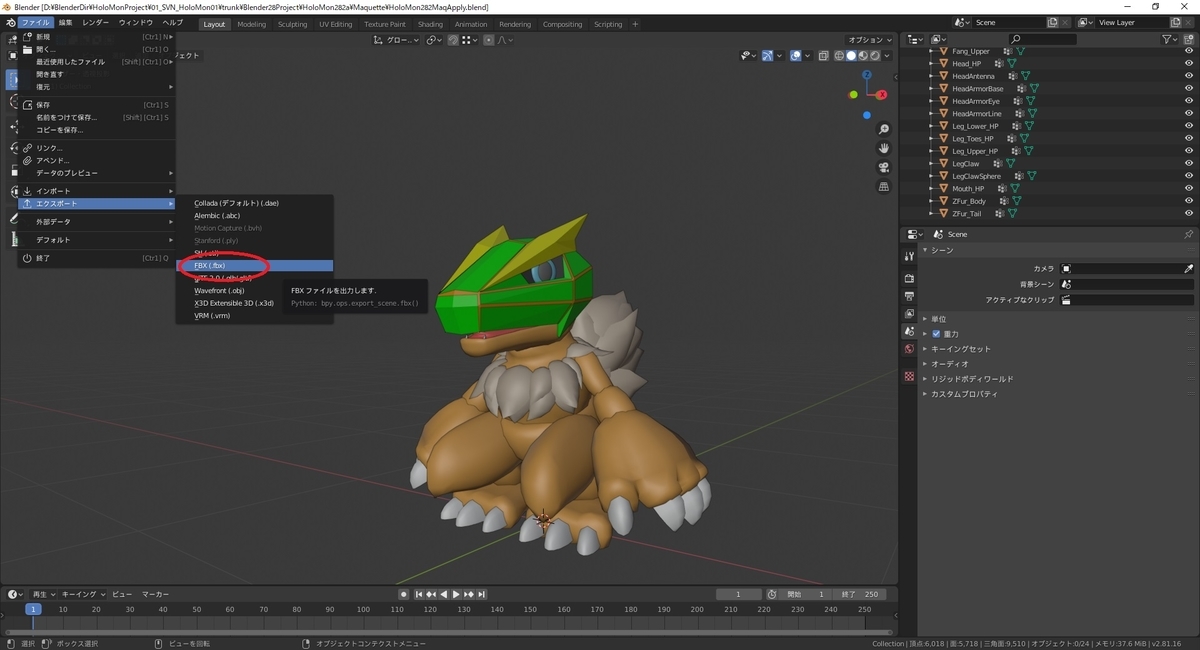Screen dimensions: 1200x650
Task: Click frame 1 marker on timeline
Action: click(33, 609)
